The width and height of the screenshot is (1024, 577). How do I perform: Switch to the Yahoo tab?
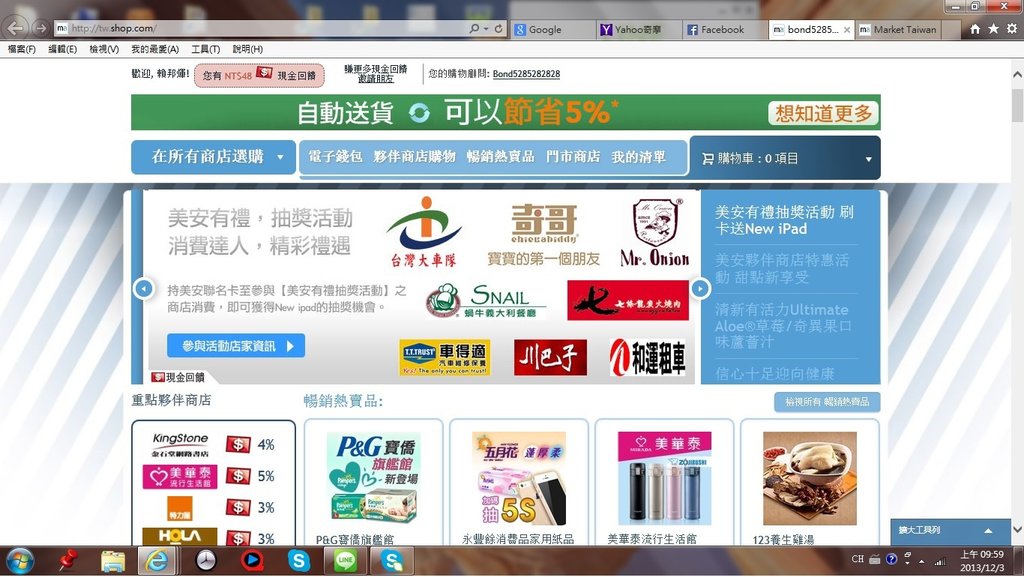click(639, 29)
